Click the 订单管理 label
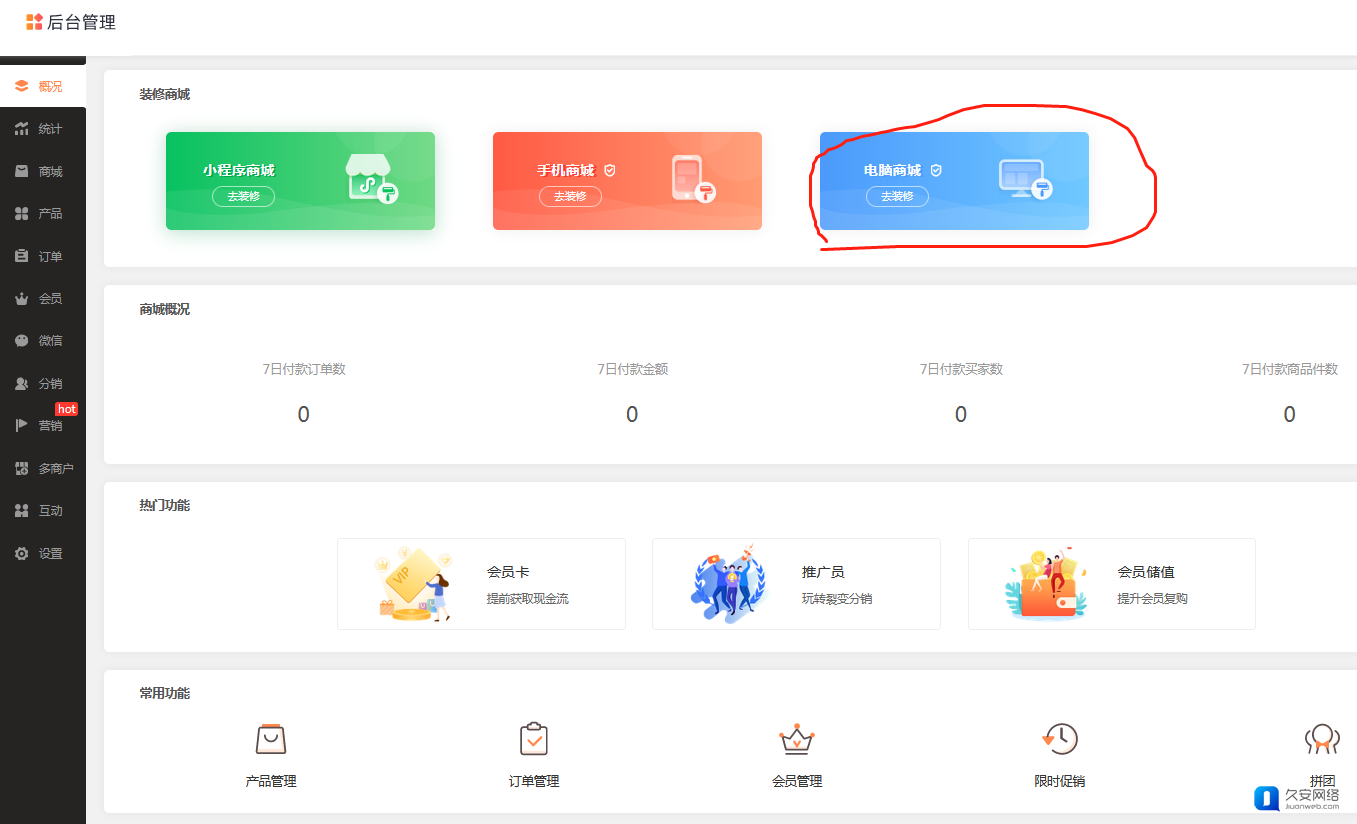Screen dimensions: 1357x824 534,781
